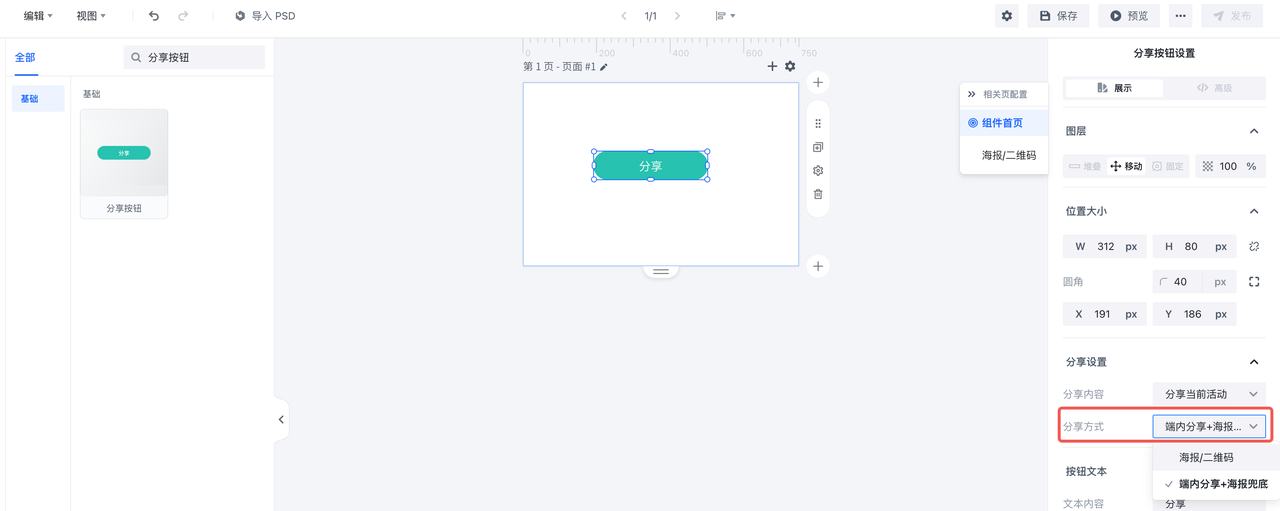Viewport: 1280px width, 511px height.
Task: Click the 分享按钮 component thumbnail
Action: 124,163
